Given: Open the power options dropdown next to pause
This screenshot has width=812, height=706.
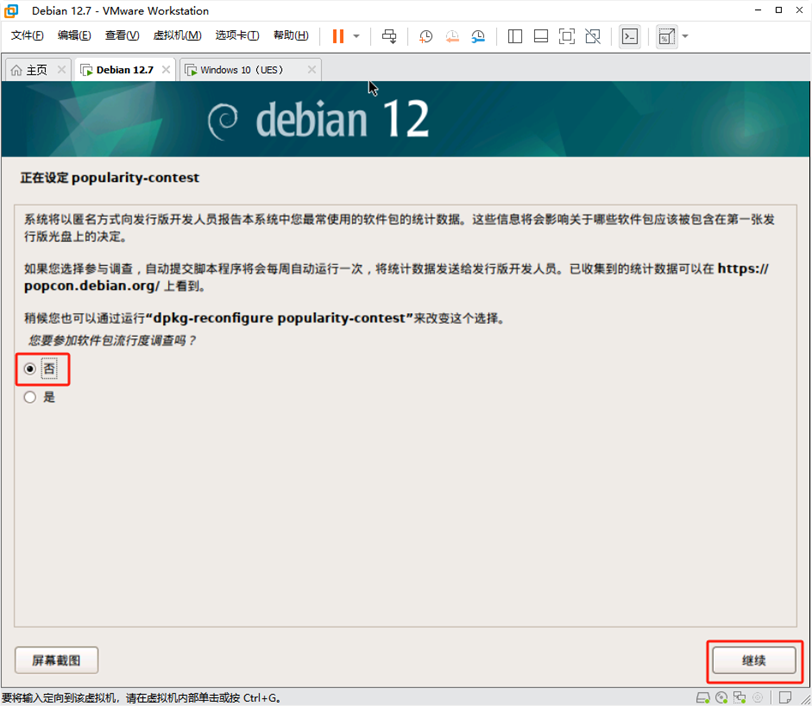Looking at the screenshot, I should [x=356, y=36].
